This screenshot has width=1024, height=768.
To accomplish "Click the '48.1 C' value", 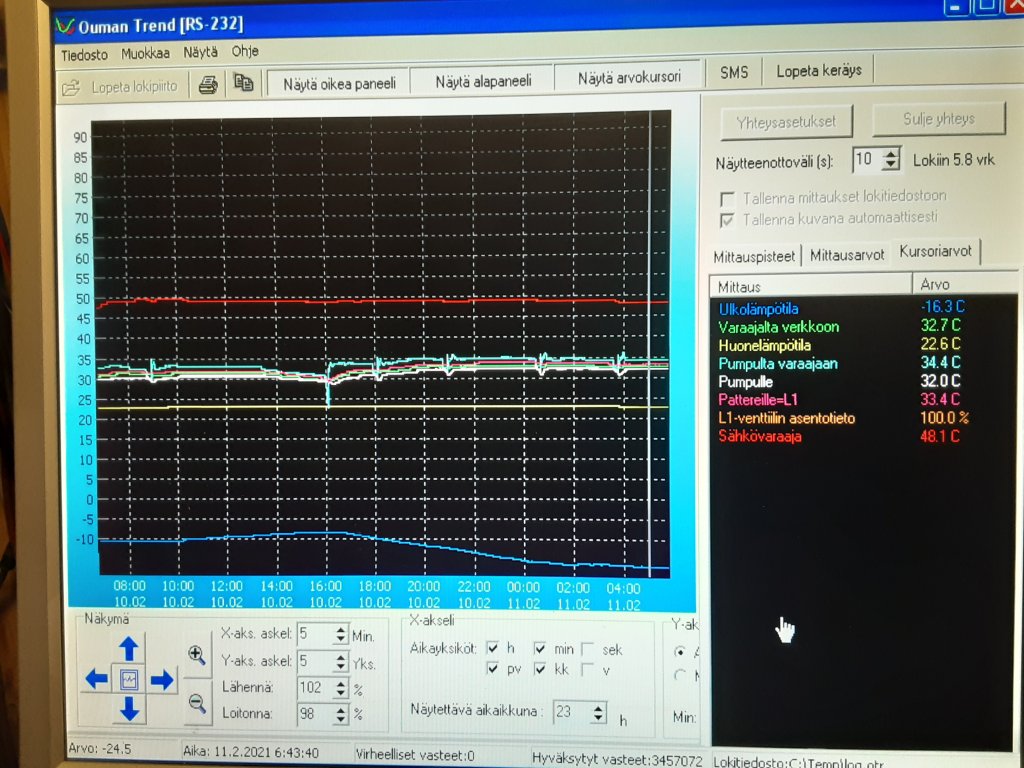I will tap(940, 436).
